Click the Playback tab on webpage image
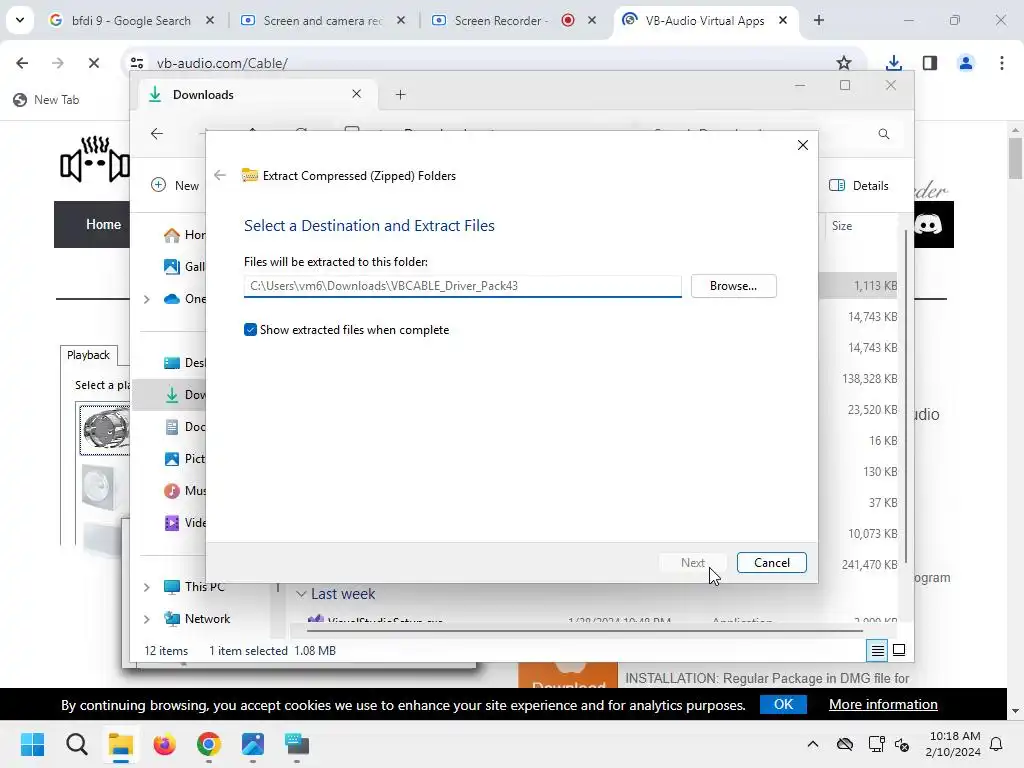Viewport: 1024px width, 768px height. coord(88,355)
